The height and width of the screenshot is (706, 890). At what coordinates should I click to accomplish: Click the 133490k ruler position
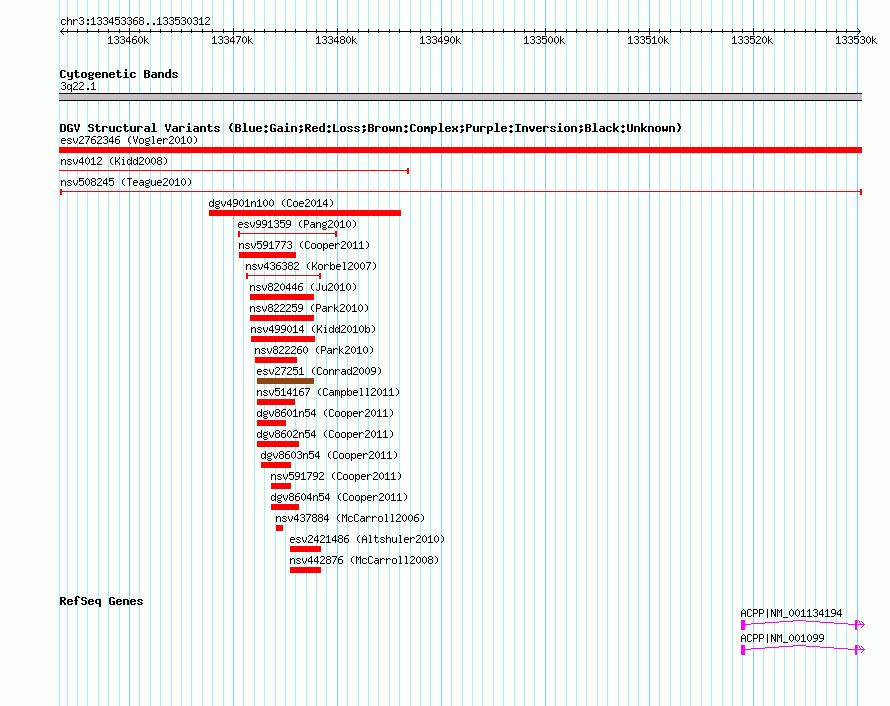pos(440,40)
